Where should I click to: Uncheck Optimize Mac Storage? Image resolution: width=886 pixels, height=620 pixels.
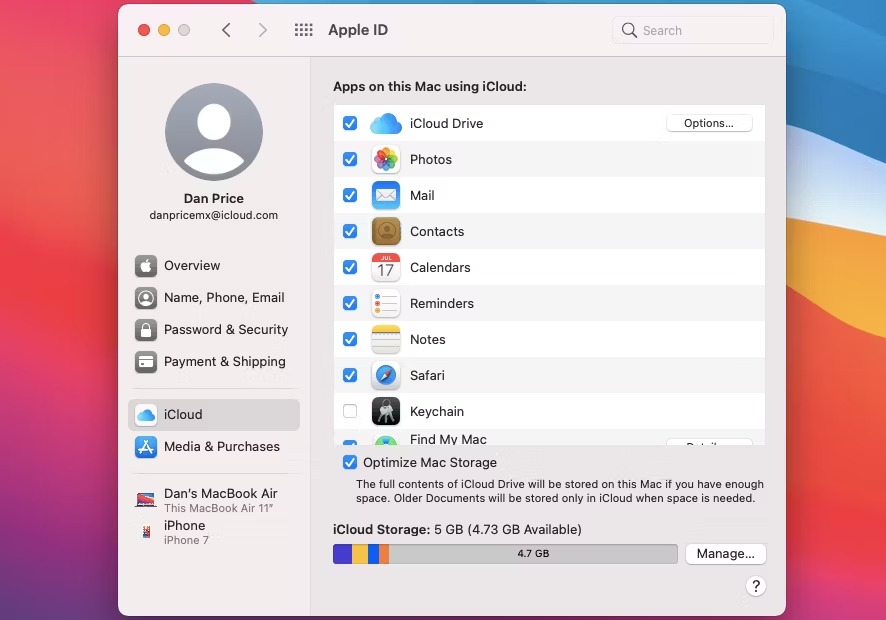351,462
